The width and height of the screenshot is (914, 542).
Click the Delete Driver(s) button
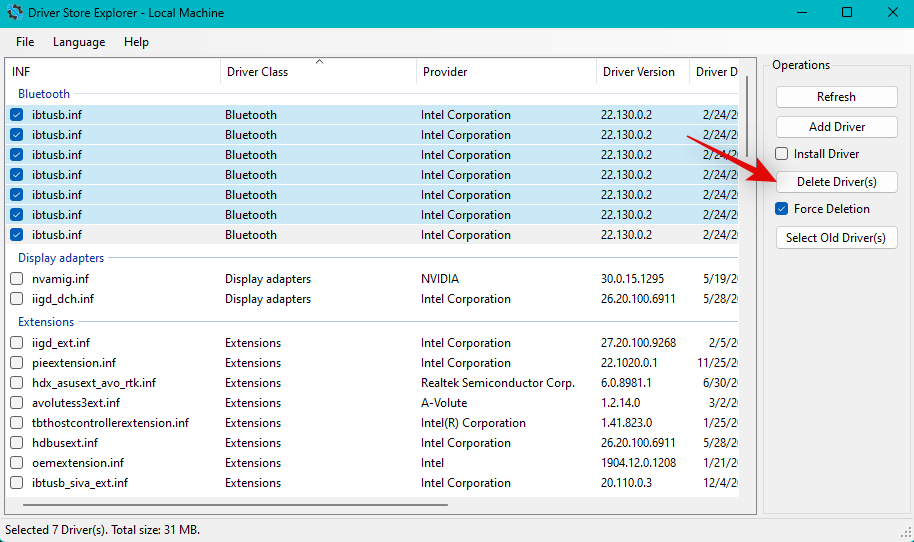point(836,182)
